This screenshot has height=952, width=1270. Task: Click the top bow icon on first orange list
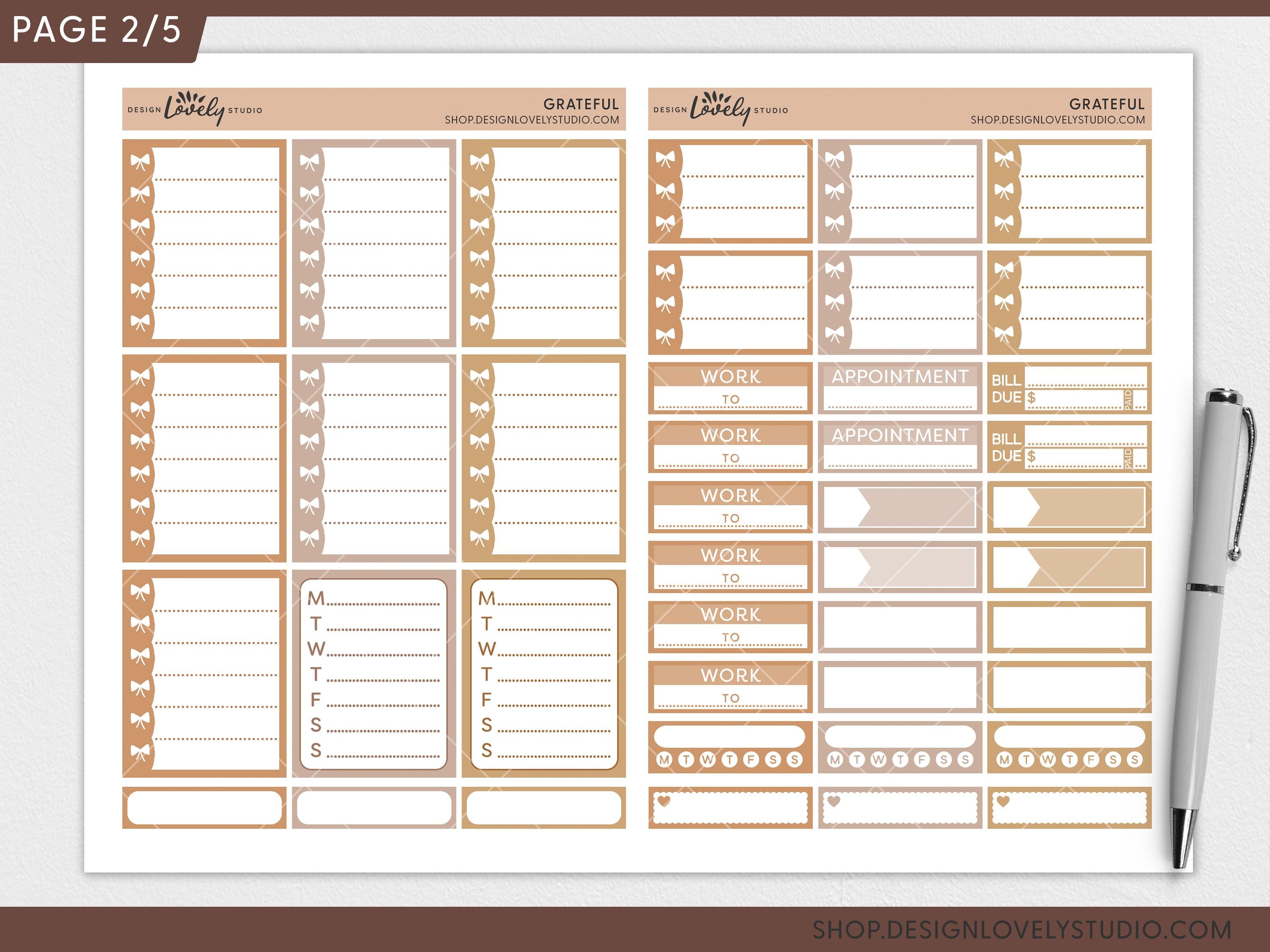[140, 162]
